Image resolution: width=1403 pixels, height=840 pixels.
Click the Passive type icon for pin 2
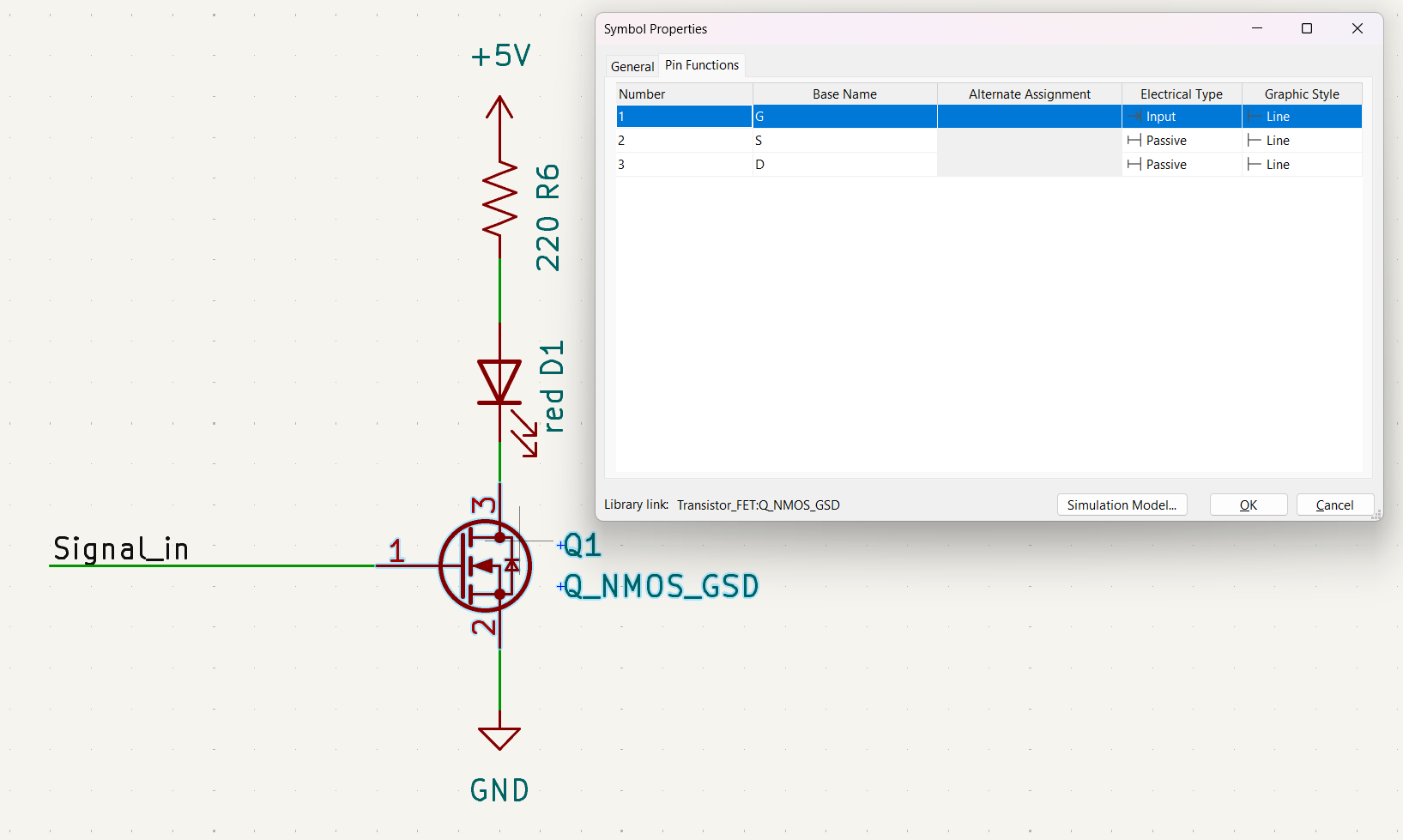[x=1134, y=141]
